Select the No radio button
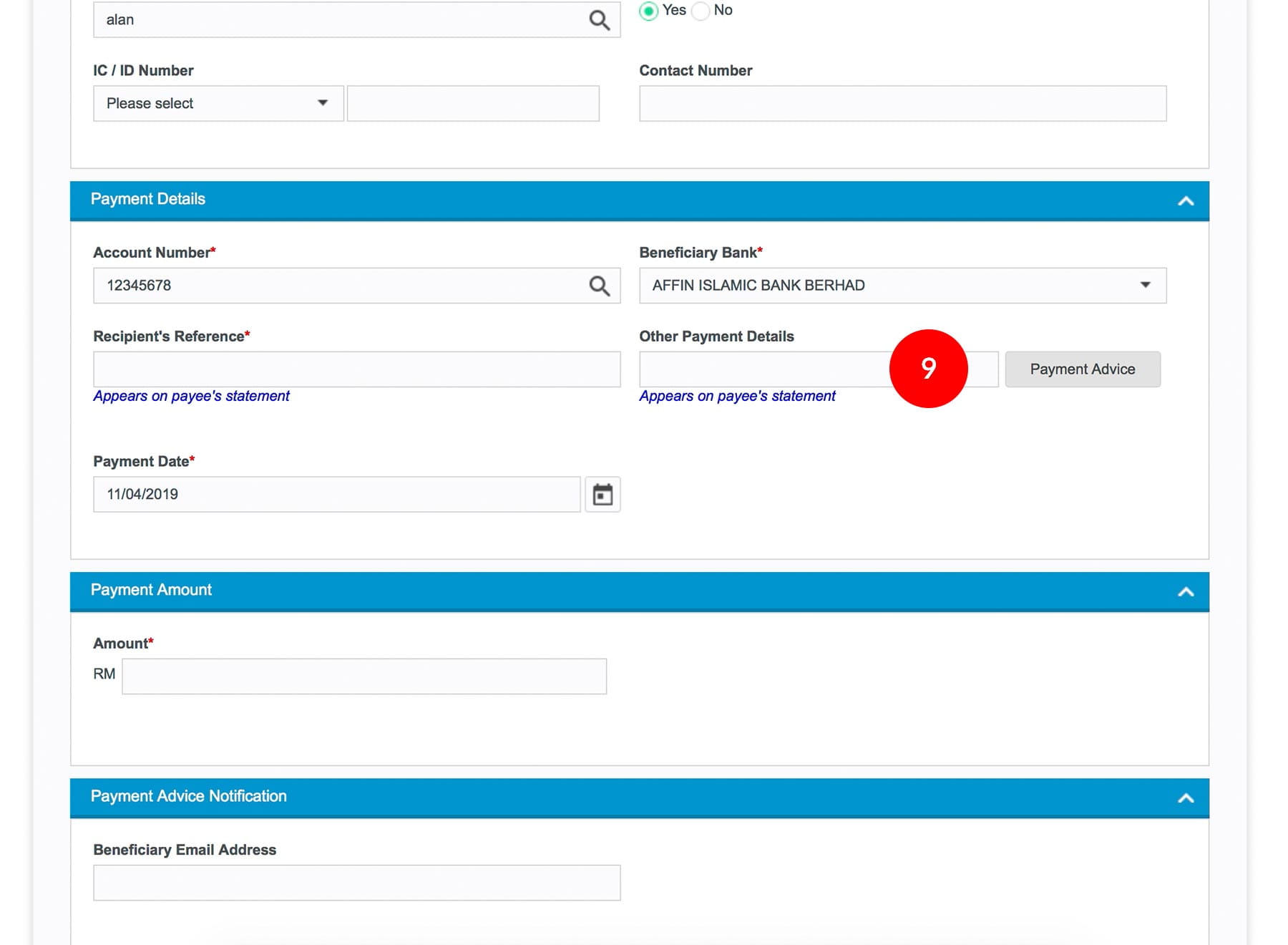Image resolution: width=1288 pixels, height=945 pixels. [x=701, y=11]
